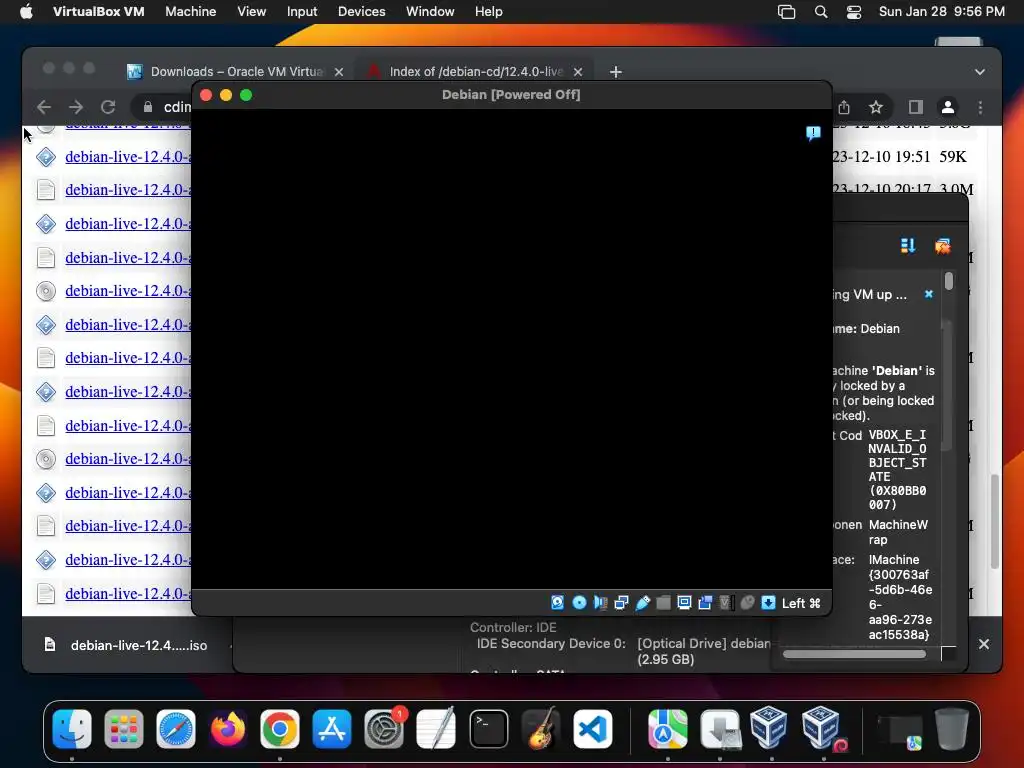
Task: Open the Help menu
Action: 488,12
